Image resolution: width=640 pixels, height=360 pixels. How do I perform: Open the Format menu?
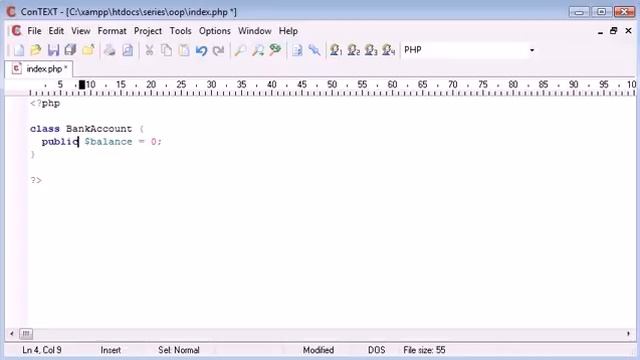[x=112, y=31]
